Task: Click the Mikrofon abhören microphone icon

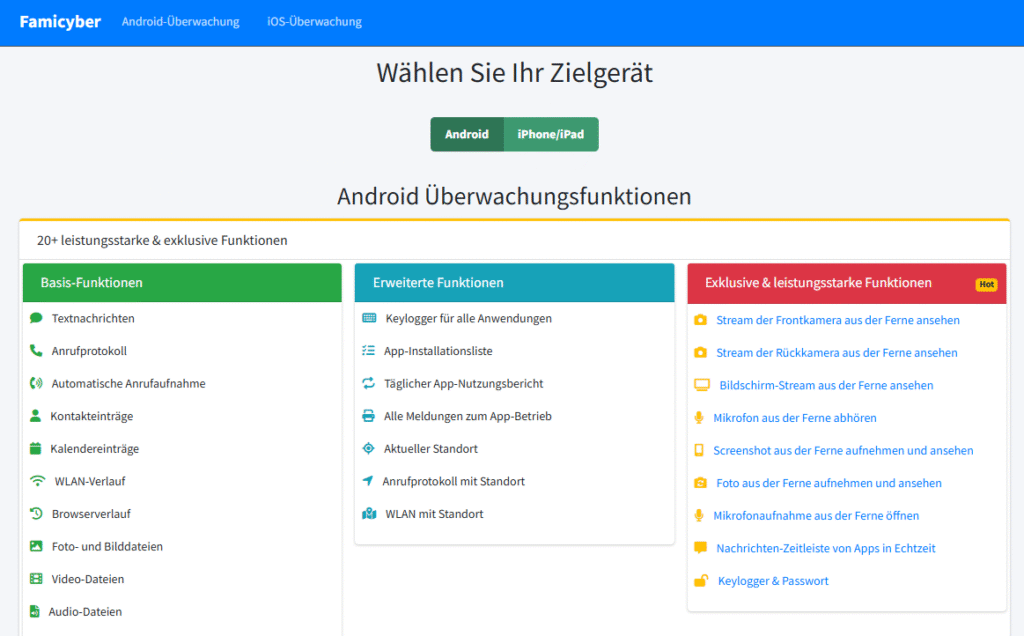Action: pyautogui.click(x=699, y=418)
